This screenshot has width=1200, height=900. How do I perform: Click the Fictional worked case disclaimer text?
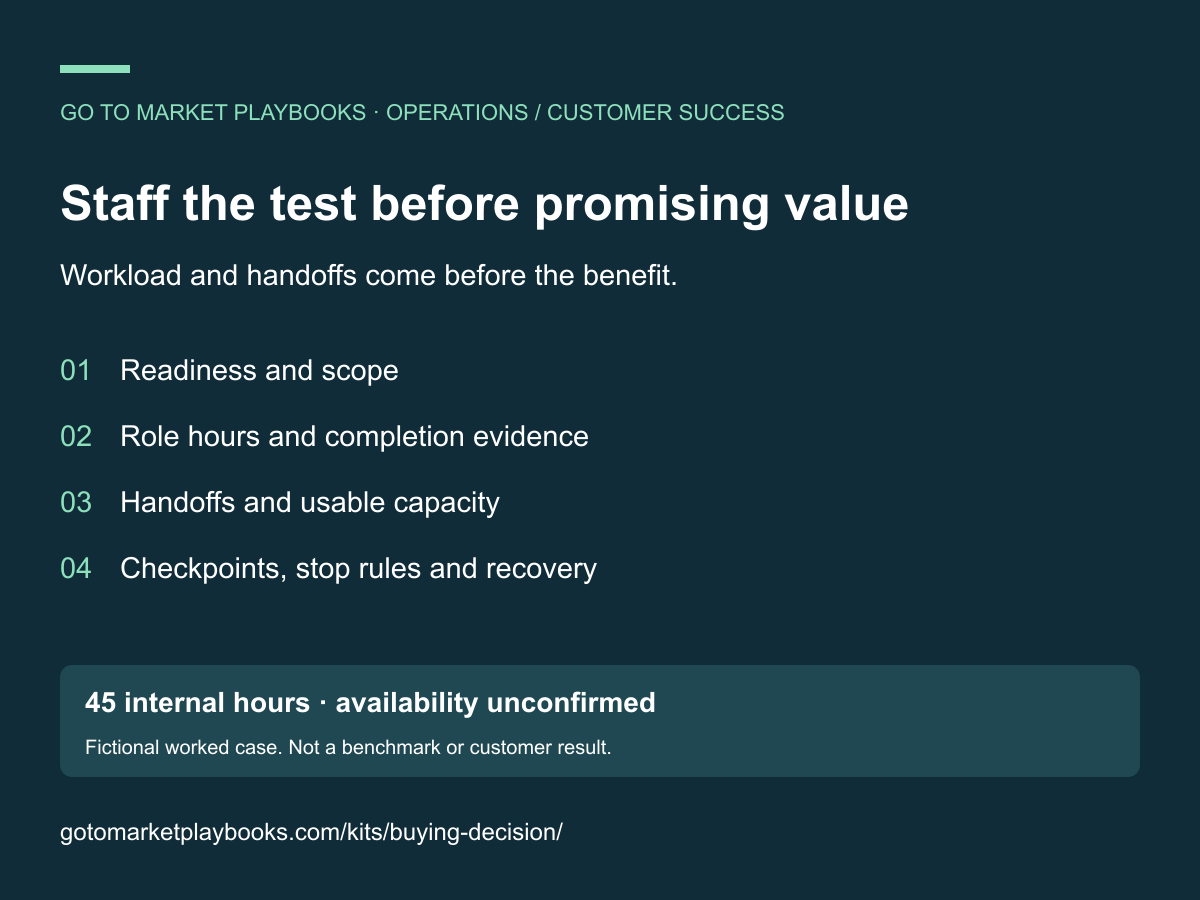(x=348, y=748)
